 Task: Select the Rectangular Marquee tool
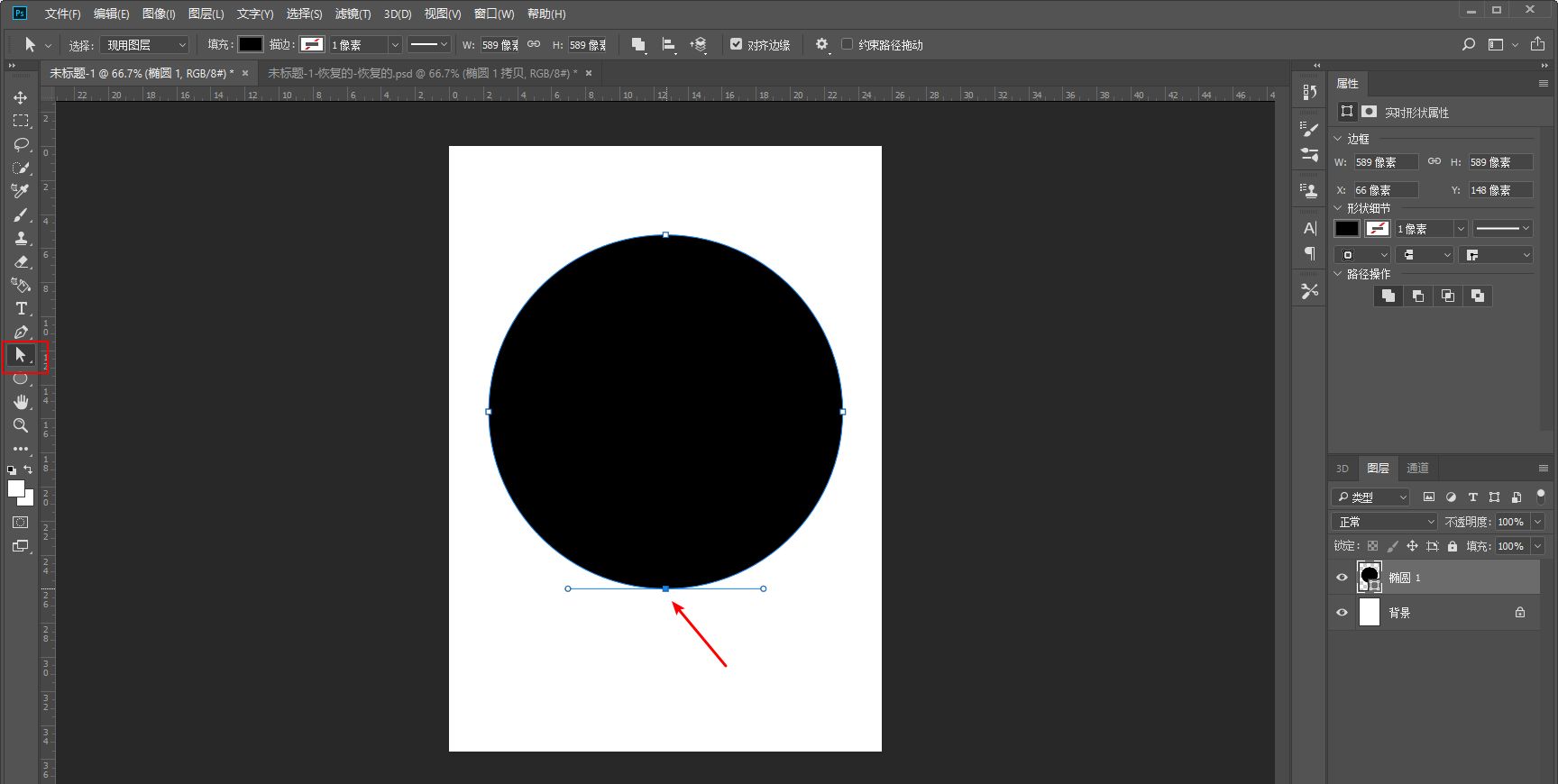(21, 121)
